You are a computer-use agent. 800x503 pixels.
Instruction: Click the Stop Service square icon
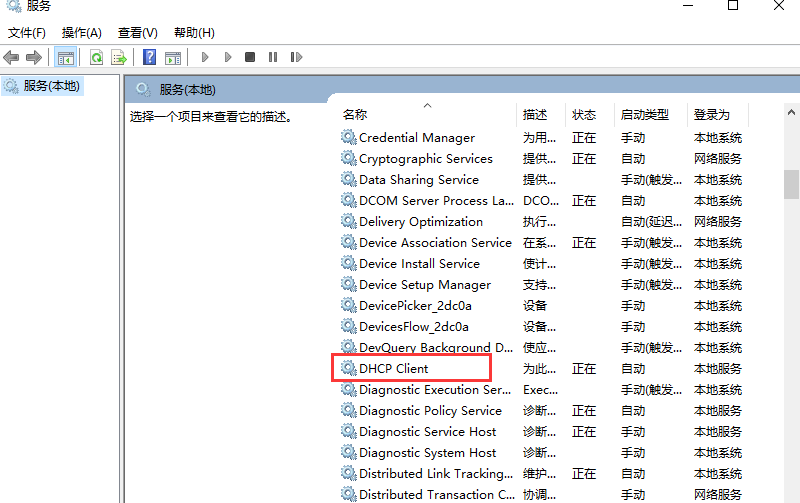tap(250, 58)
